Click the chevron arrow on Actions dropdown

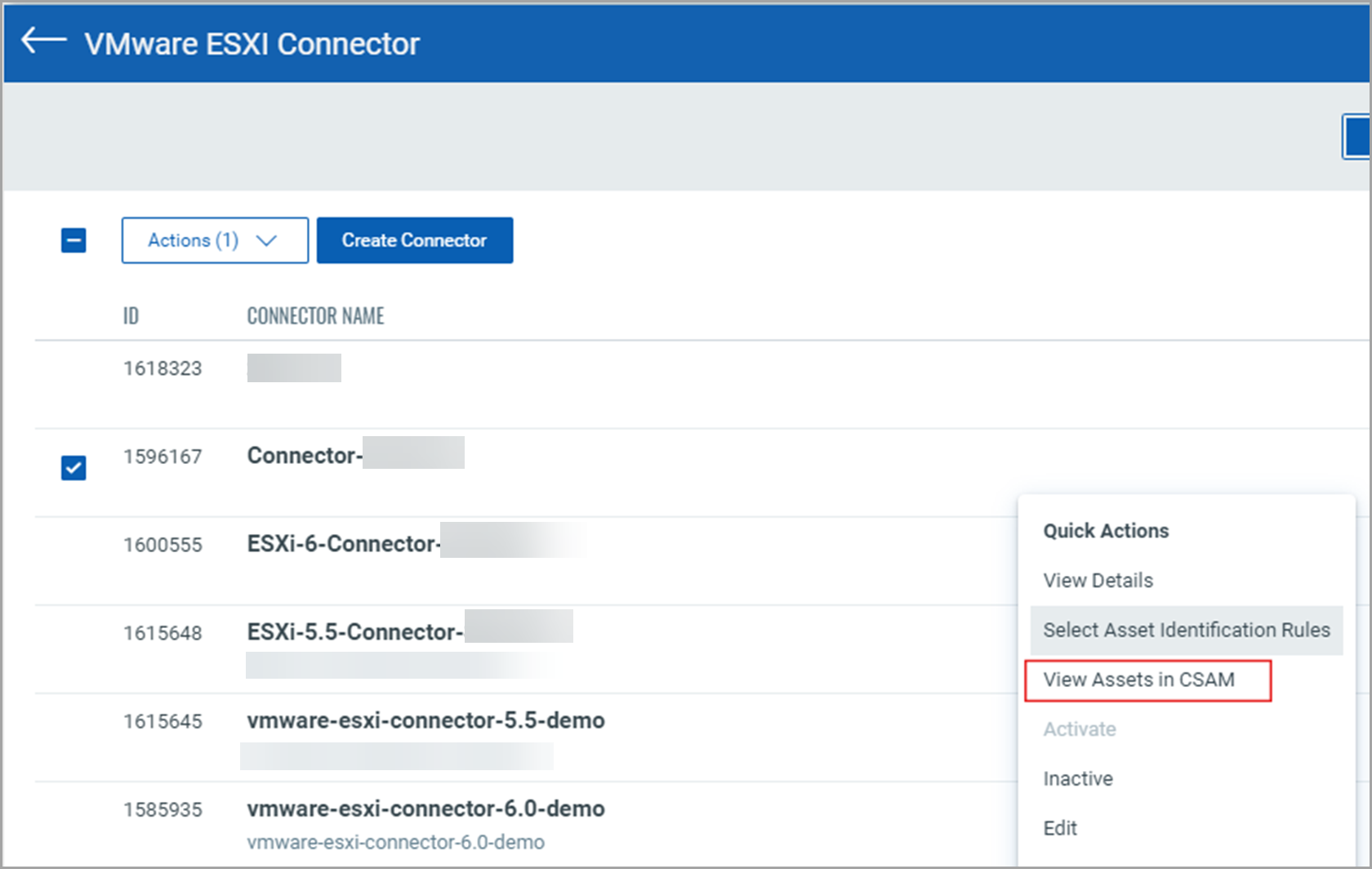[266, 240]
